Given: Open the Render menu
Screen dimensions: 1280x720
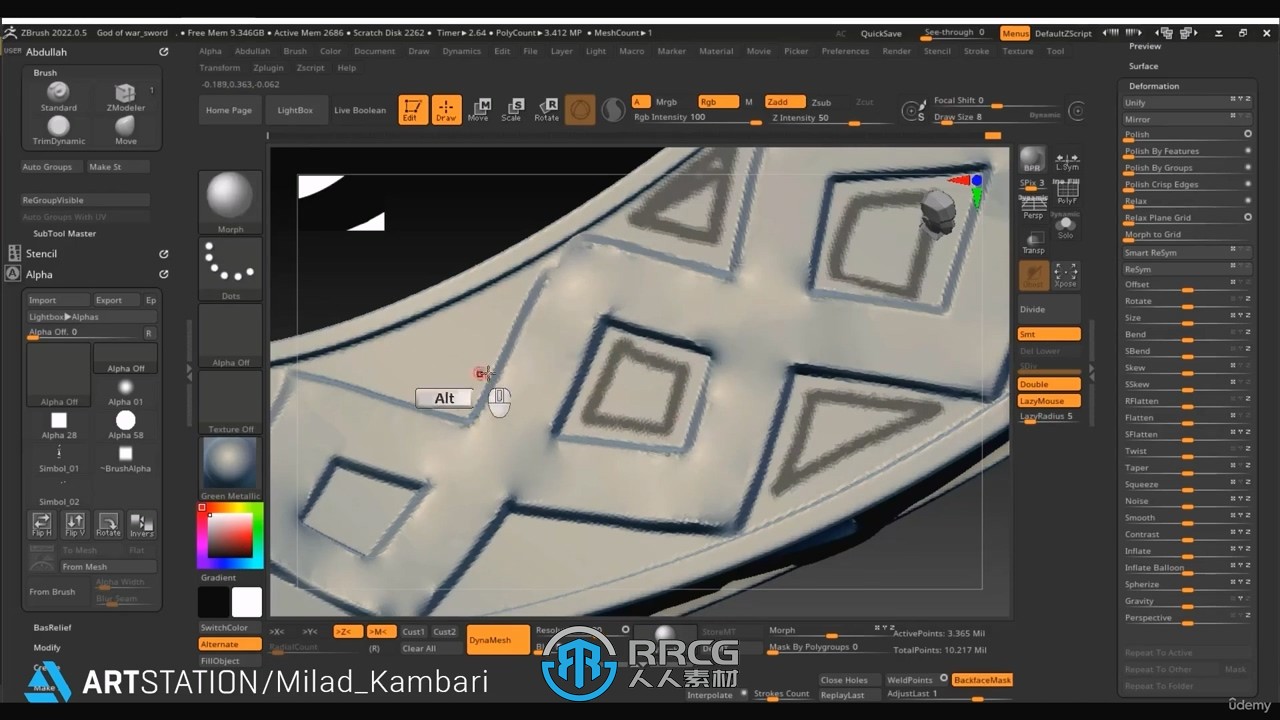Looking at the screenshot, I should click(x=897, y=51).
